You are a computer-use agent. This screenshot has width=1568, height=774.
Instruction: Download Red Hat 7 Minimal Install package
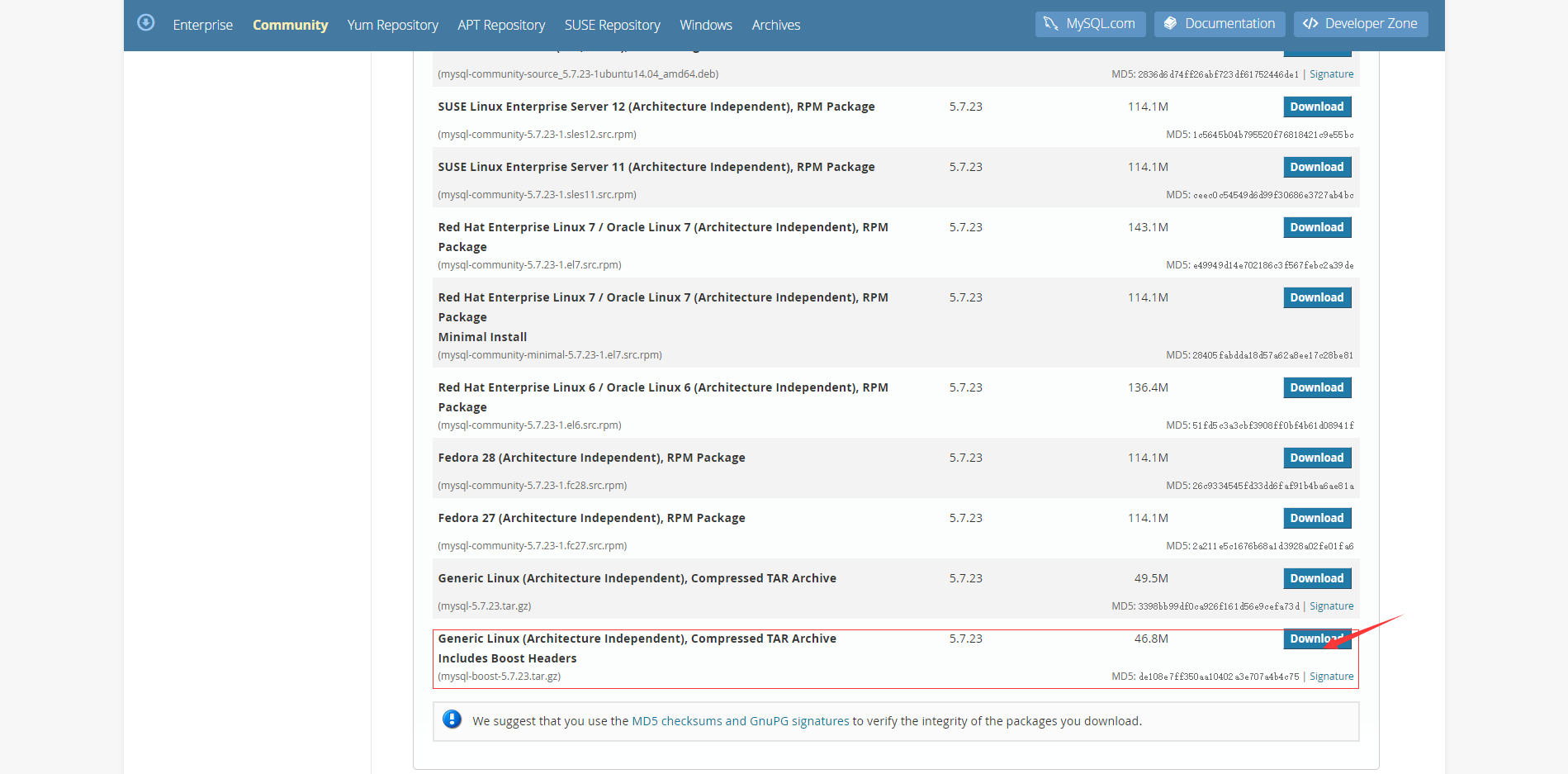pyautogui.click(x=1316, y=297)
